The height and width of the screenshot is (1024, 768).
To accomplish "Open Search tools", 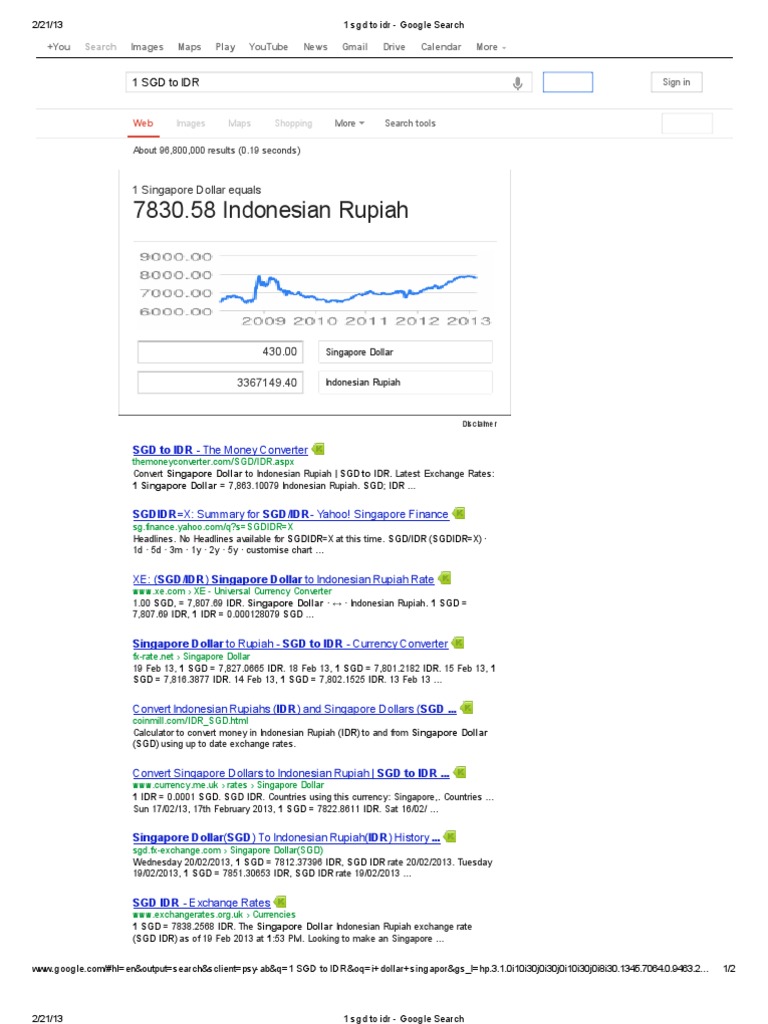I will tap(410, 123).
